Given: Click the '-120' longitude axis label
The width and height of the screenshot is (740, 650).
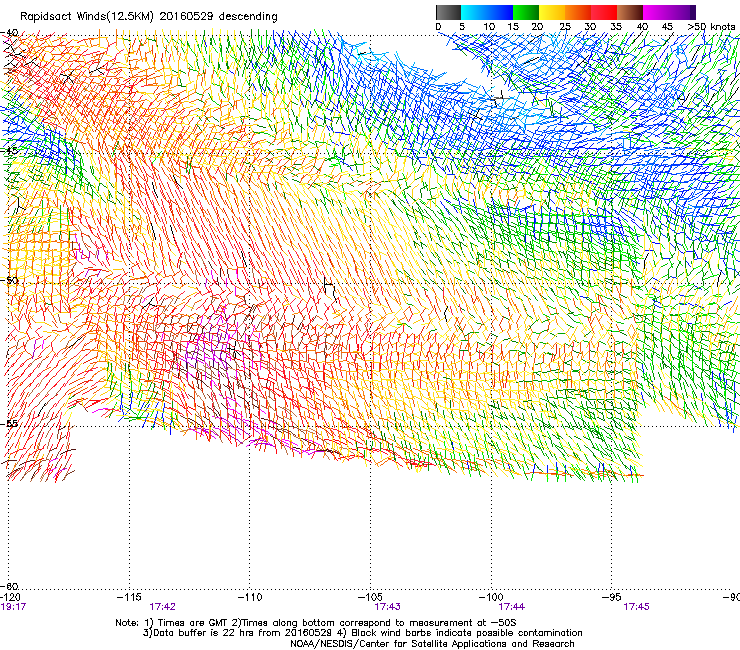Looking at the screenshot, I should tap(10, 598).
